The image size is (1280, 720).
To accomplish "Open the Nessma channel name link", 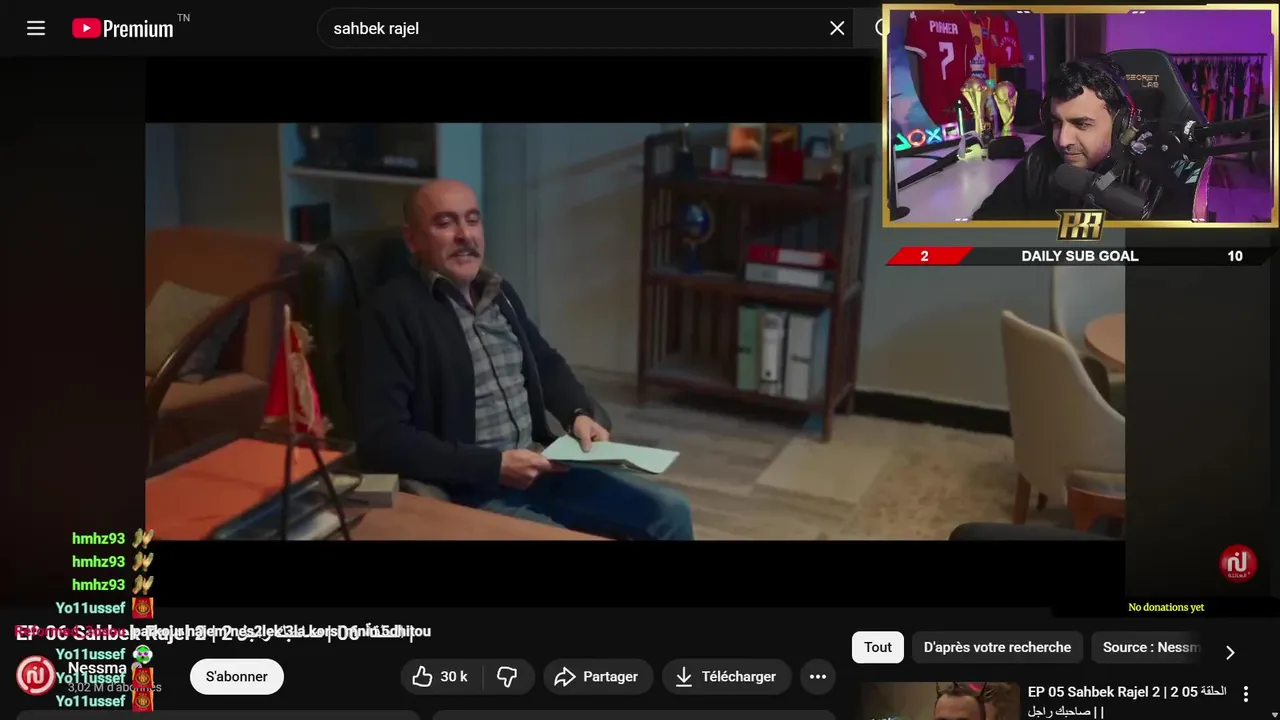I will coord(97,668).
